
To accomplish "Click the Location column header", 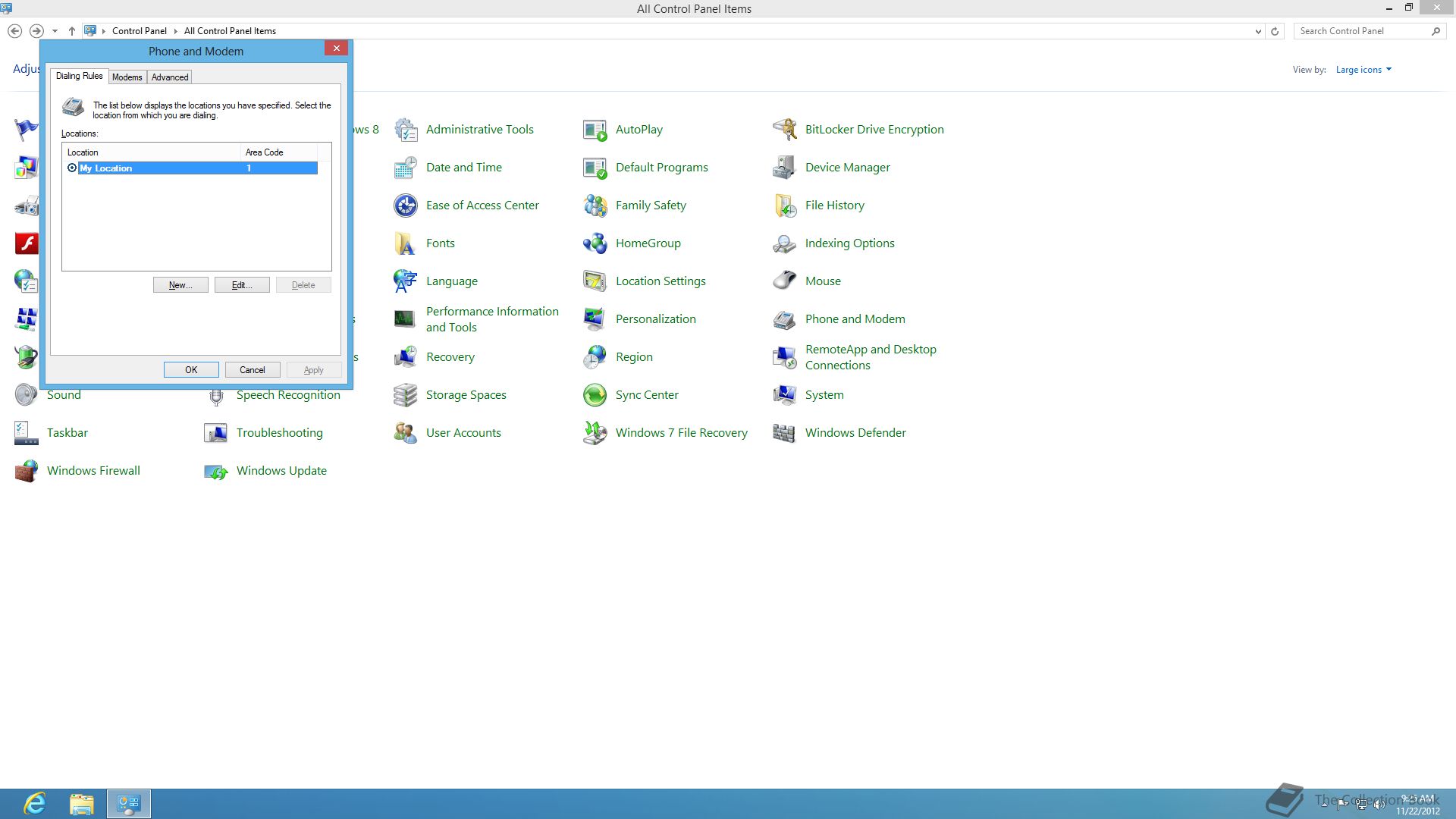I will click(152, 152).
